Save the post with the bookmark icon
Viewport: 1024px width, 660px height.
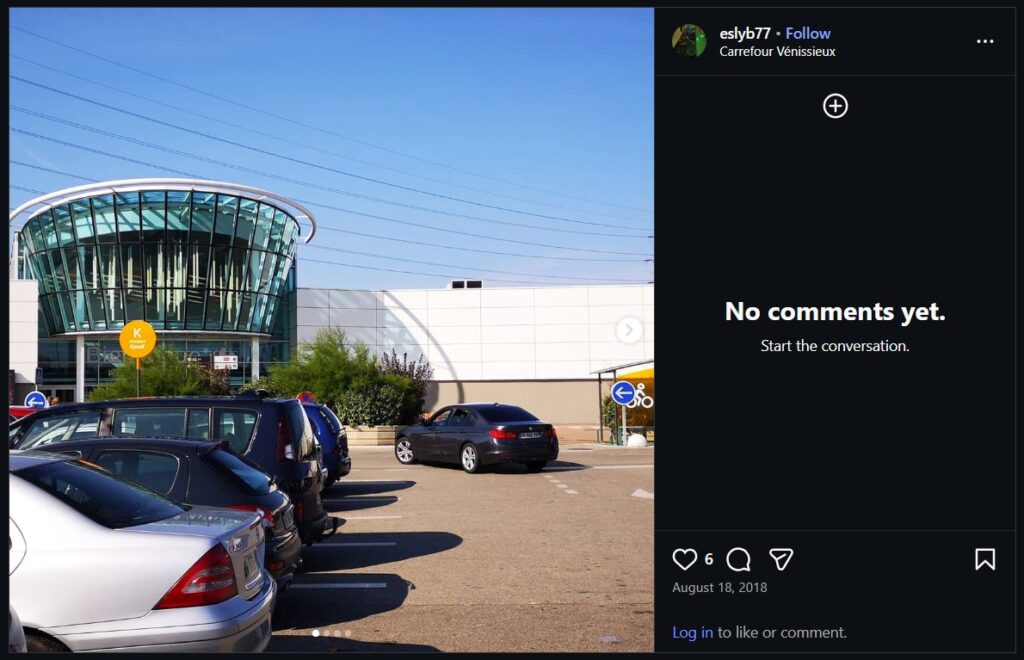coord(985,559)
